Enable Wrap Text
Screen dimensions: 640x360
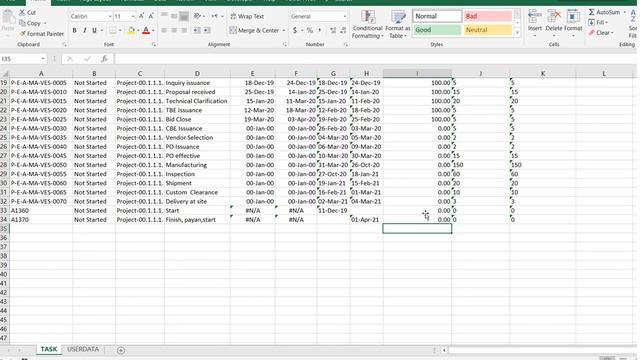click(x=247, y=16)
